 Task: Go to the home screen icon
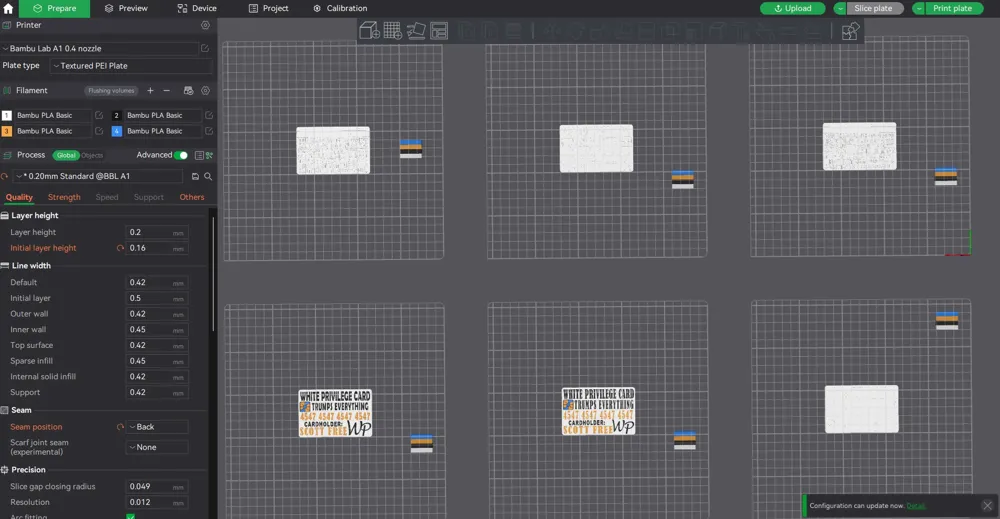[8, 8]
